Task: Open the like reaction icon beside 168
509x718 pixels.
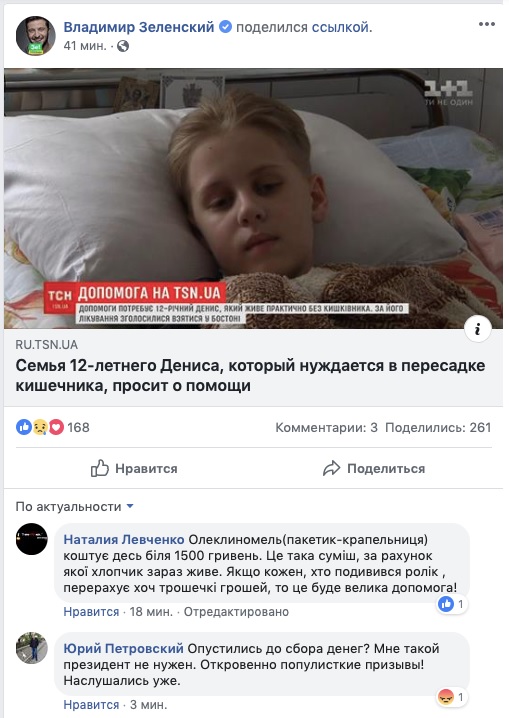Action: (x=24, y=427)
